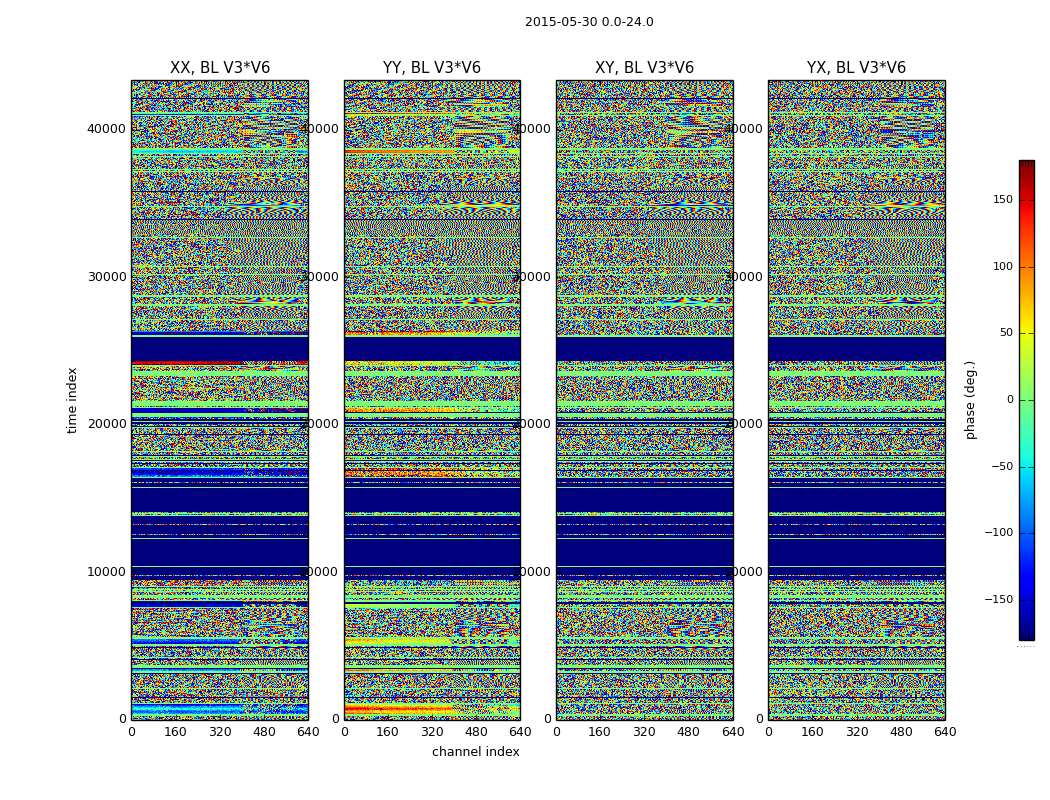Image resolution: width=1050 pixels, height=800 pixels.
Task: Click the 'XY, BL V3*V6' subplot title
Action: pos(644,68)
